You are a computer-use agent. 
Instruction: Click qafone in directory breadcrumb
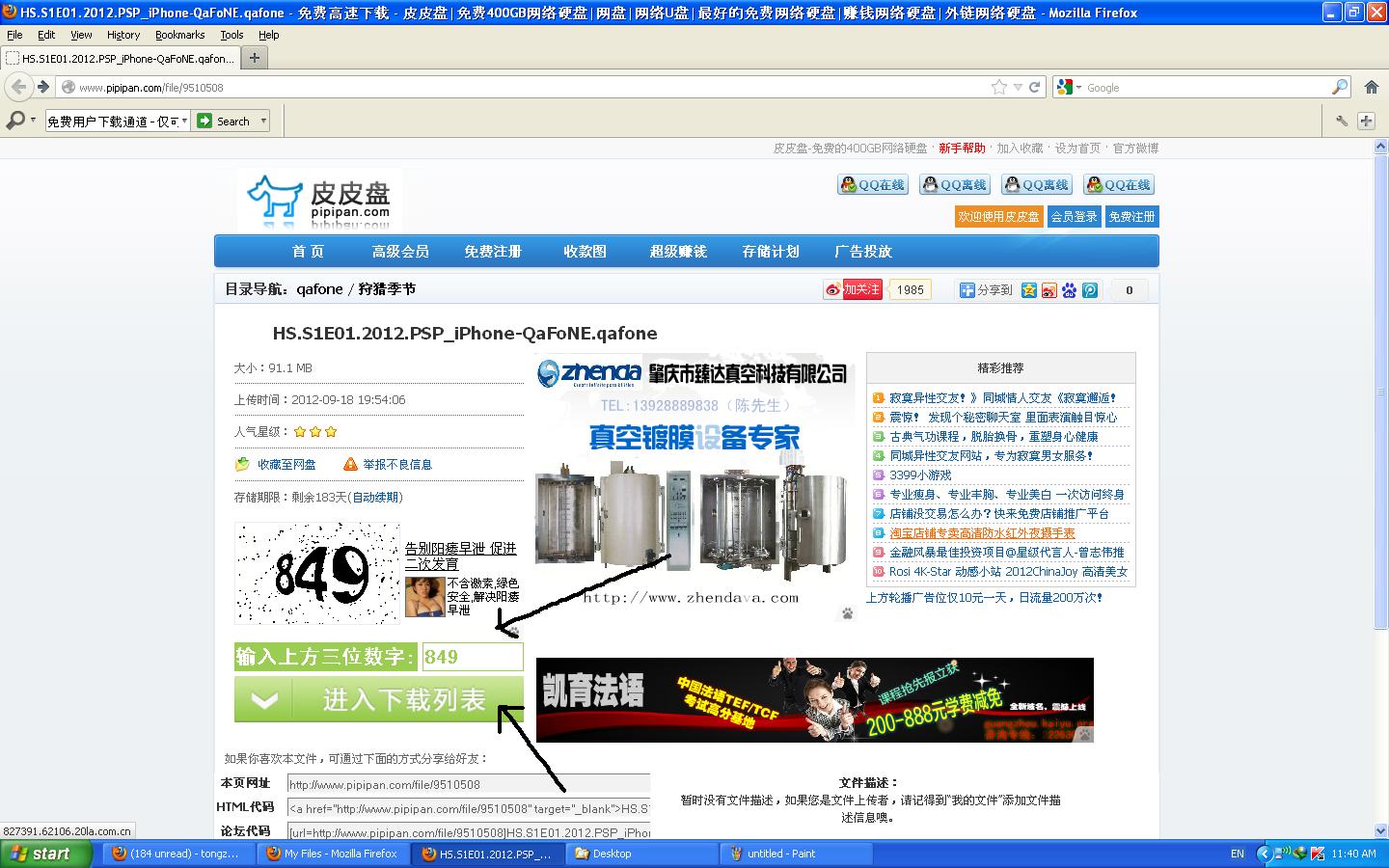pyautogui.click(x=319, y=289)
